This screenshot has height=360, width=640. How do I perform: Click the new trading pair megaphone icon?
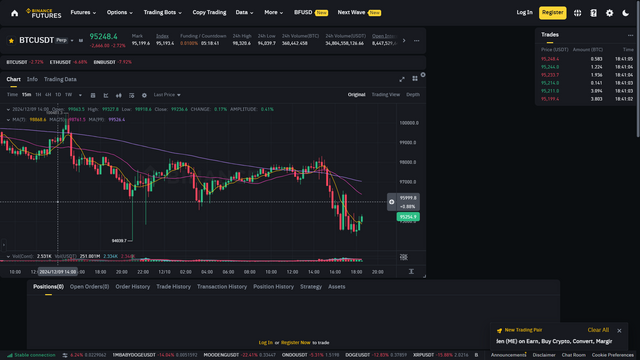499,330
